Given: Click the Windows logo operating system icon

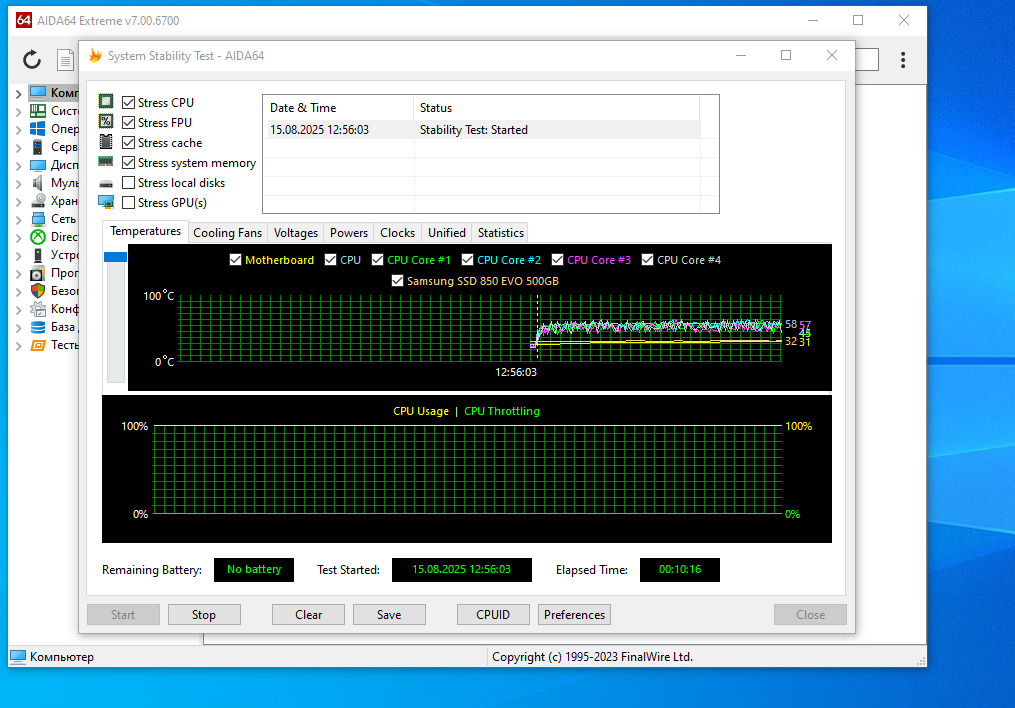Looking at the screenshot, I should click(x=38, y=129).
